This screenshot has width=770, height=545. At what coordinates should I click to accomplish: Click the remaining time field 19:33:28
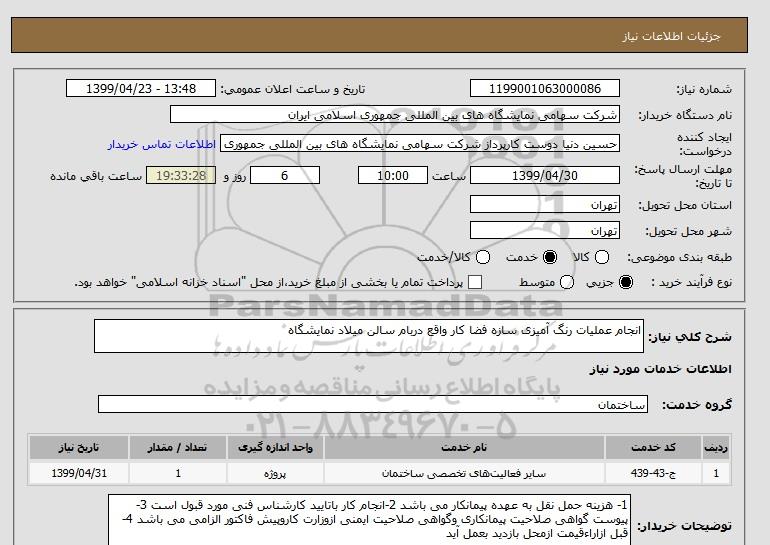[x=181, y=175]
